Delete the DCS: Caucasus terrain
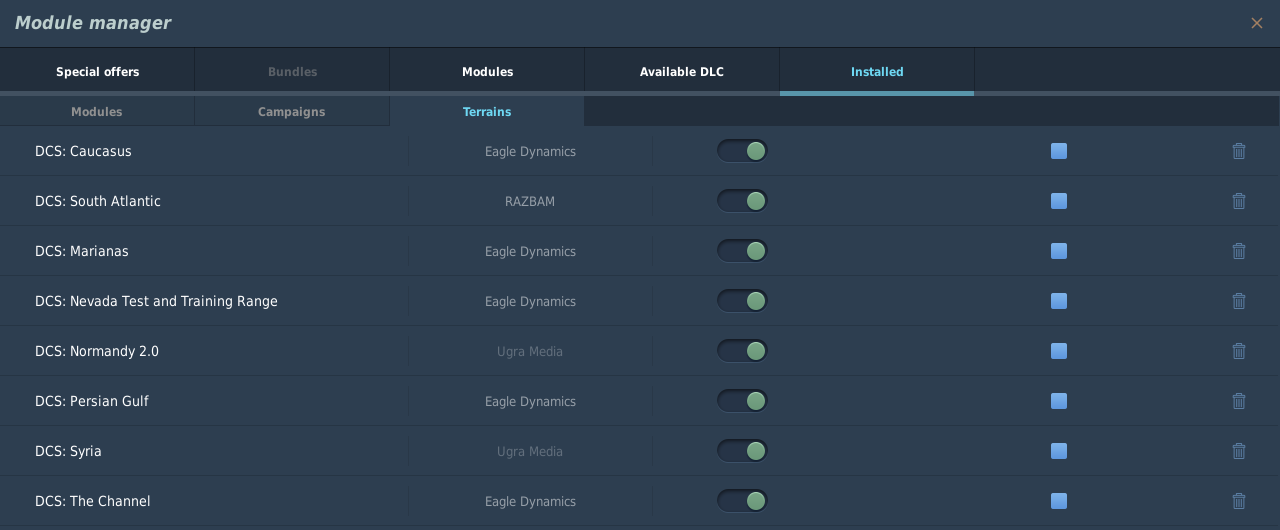Image resolution: width=1280 pixels, height=530 pixels. [x=1239, y=151]
